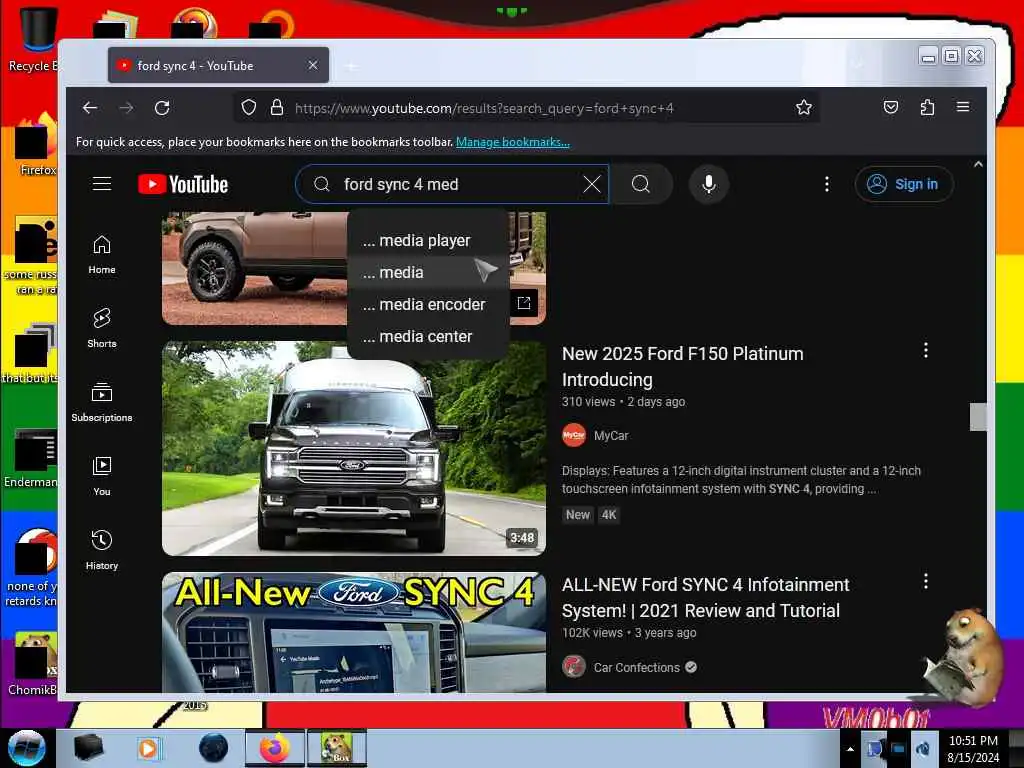The width and height of the screenshot is (1024, 768).
Task: Open History in the YouTube sidebar
Action: coord(102,551)
